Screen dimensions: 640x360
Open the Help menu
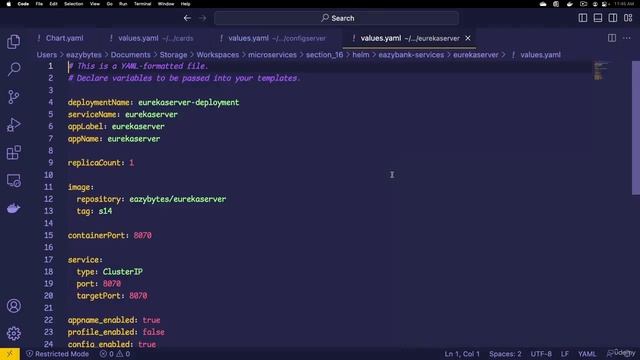coord(185,4)
